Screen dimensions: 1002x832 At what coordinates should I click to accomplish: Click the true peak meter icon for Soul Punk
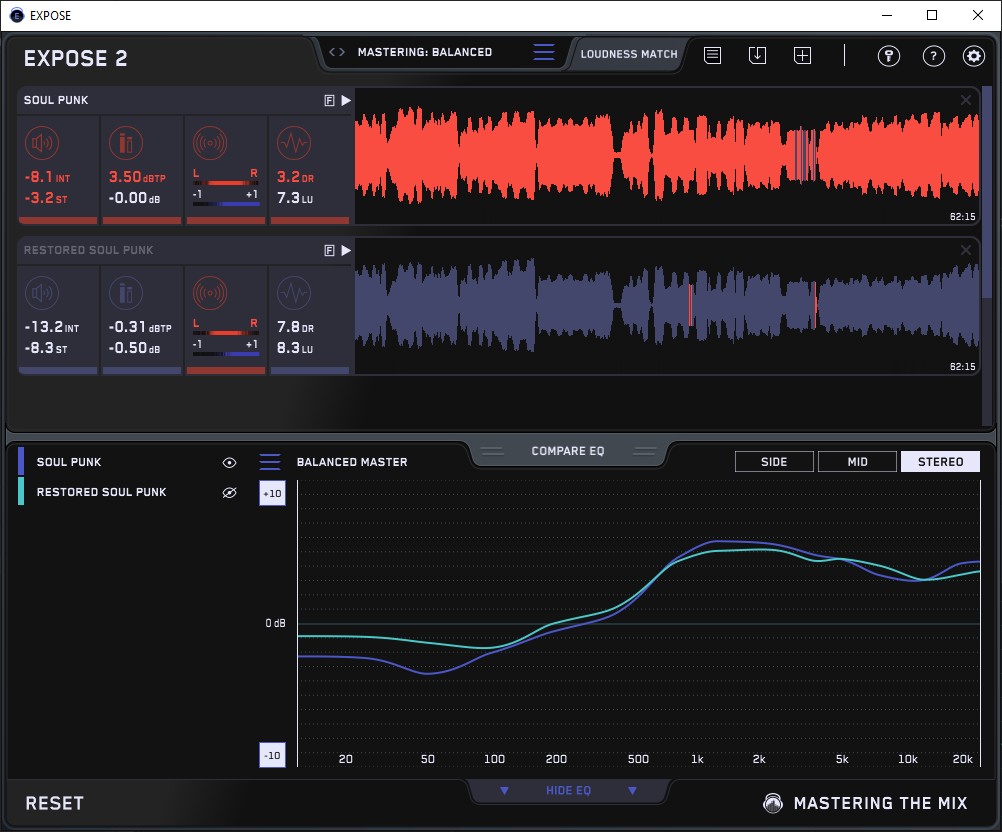(126, 144)
